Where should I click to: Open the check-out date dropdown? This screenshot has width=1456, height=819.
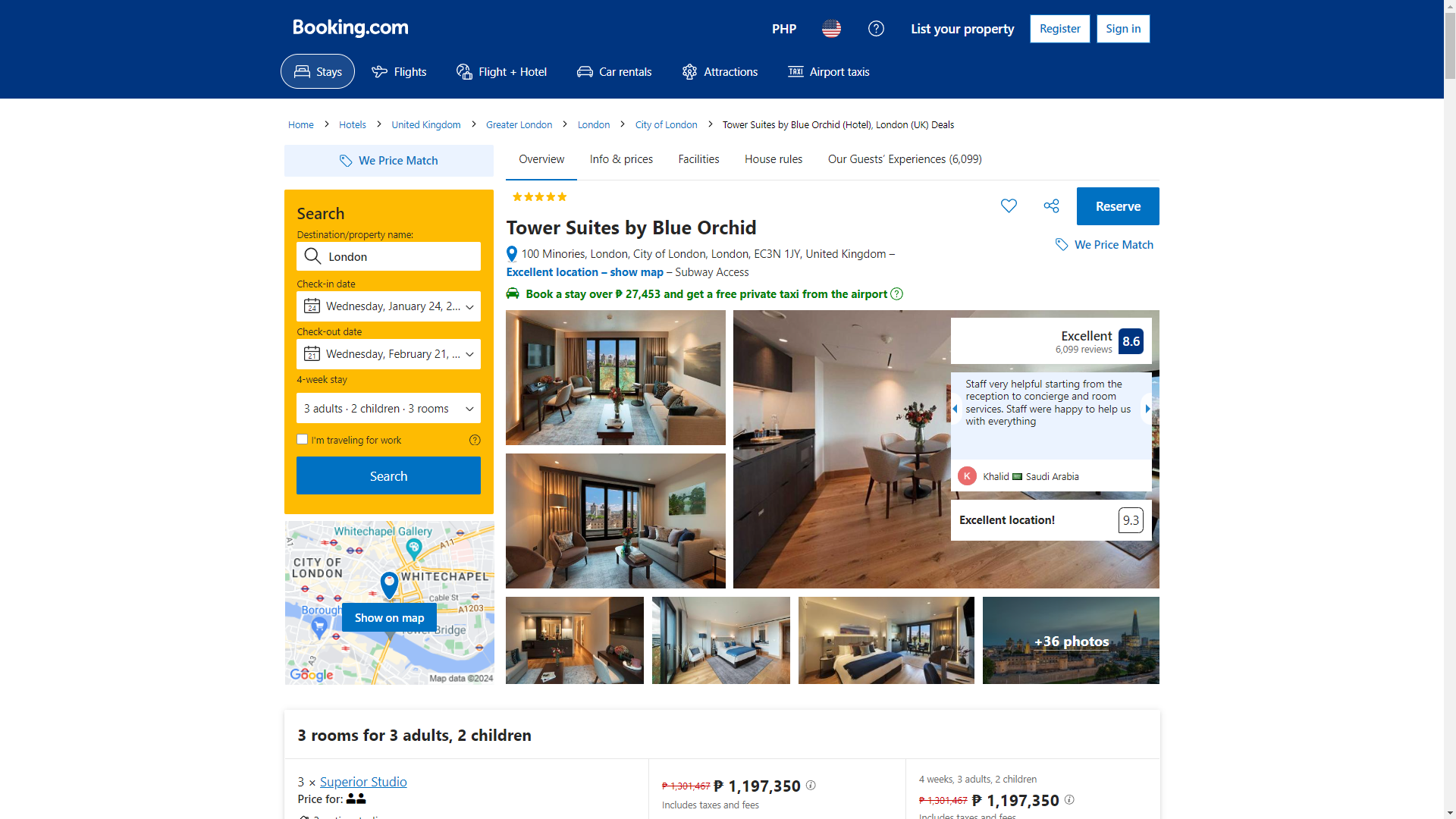(x=388, y=354)
